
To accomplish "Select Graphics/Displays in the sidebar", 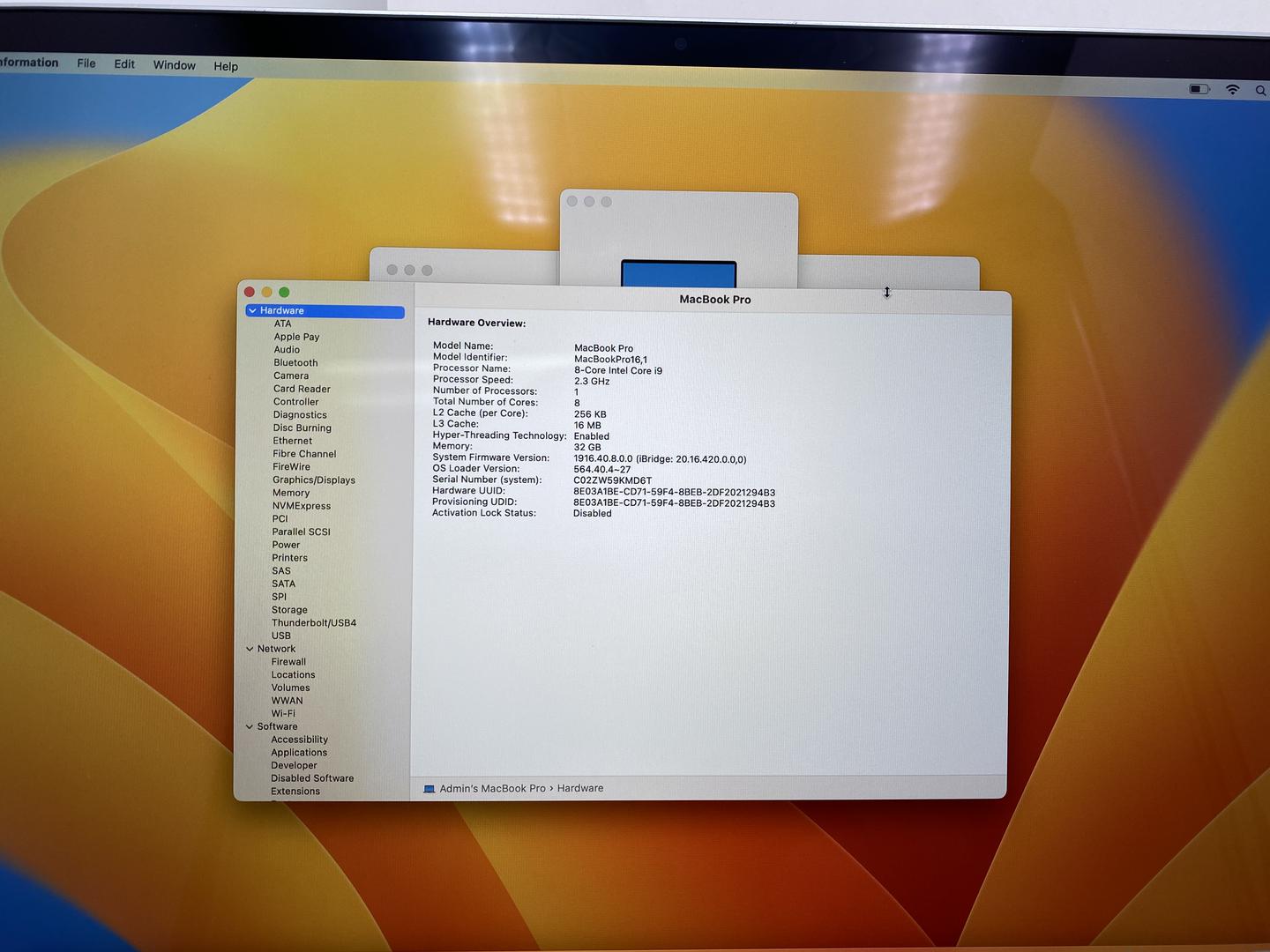I will (x=314, y=480).
